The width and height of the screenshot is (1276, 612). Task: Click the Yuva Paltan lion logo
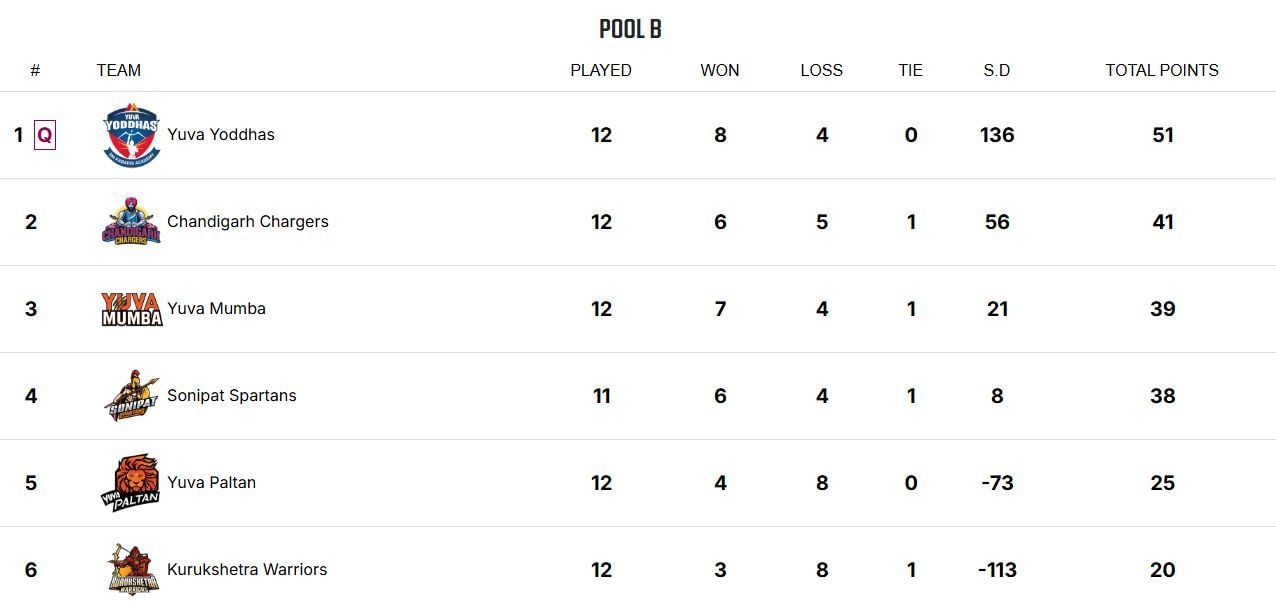[131, 483]
